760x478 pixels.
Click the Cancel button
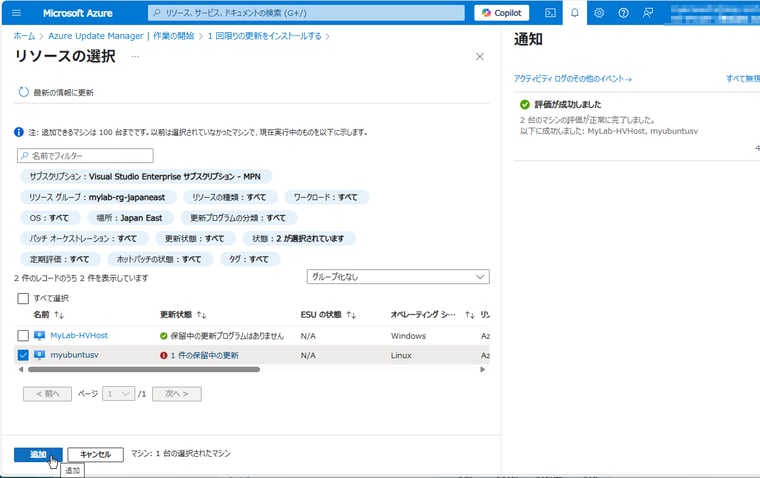(x=96, y=454)
